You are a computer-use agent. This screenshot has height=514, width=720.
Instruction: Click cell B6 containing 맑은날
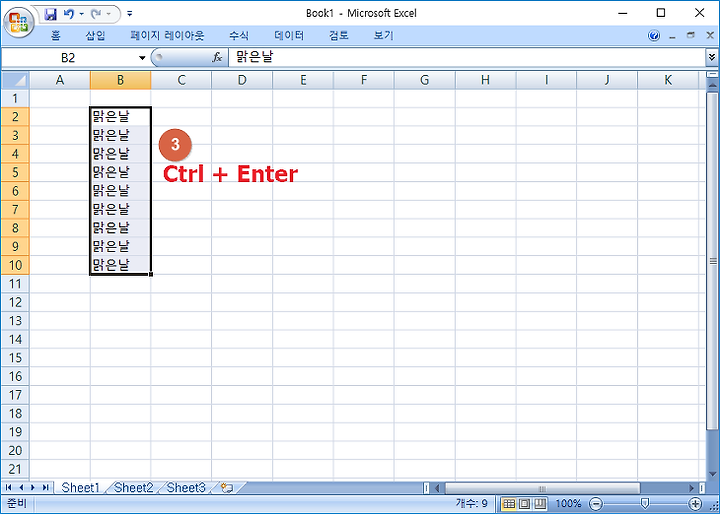(x=120, y=191)
